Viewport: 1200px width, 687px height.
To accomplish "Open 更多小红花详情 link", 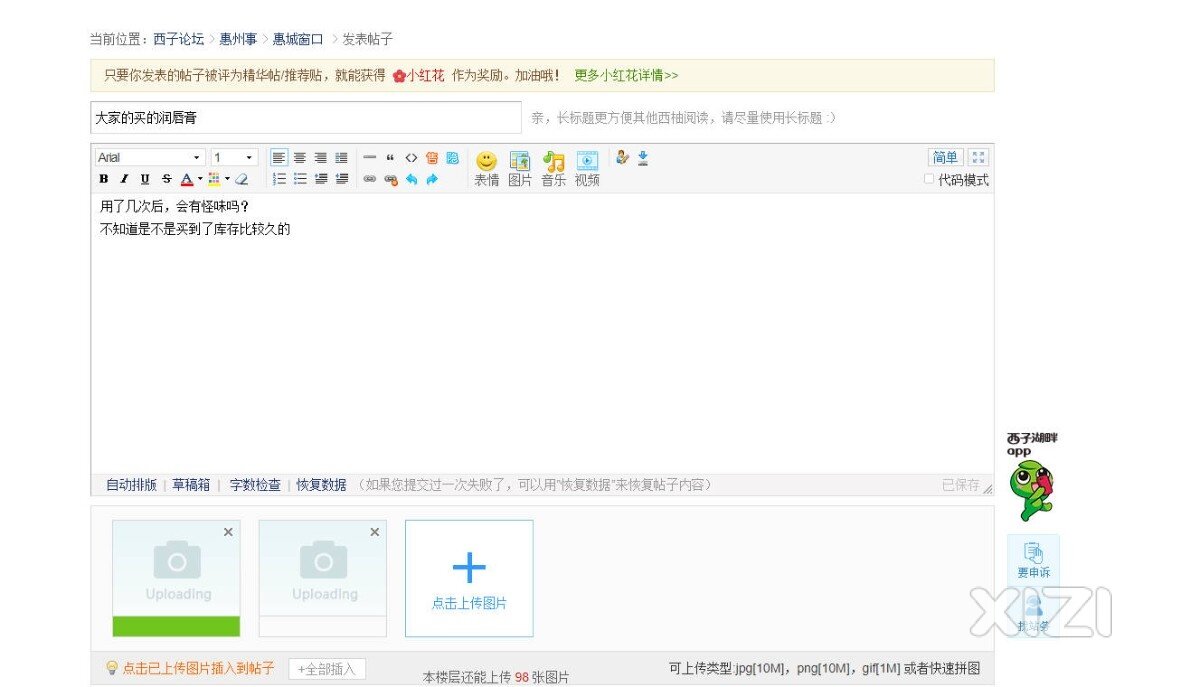I will (626, 75).
